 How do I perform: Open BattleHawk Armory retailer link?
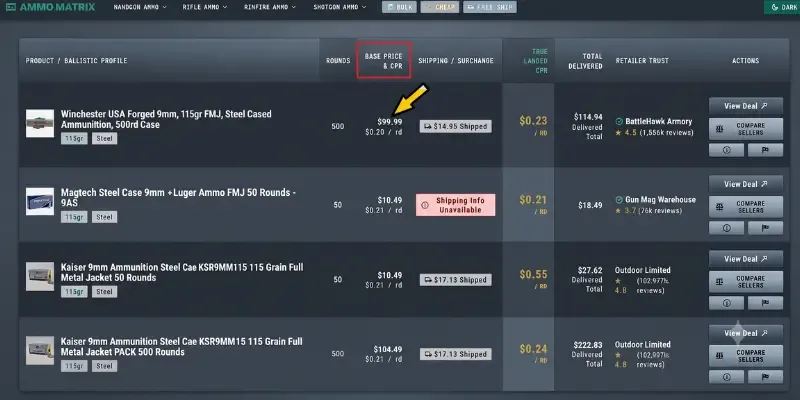[x=658, y=121]
